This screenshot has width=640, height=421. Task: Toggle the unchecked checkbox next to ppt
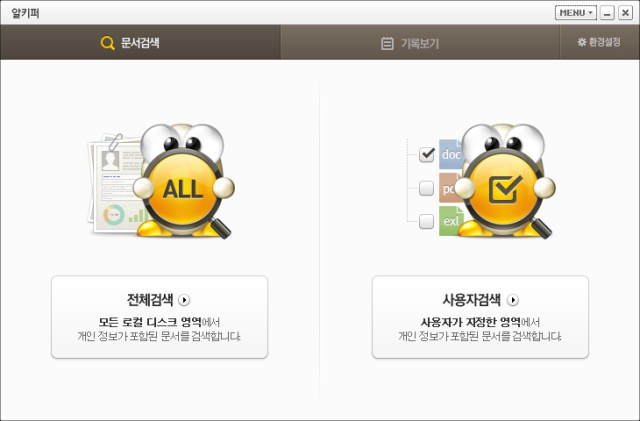point(427,188)
